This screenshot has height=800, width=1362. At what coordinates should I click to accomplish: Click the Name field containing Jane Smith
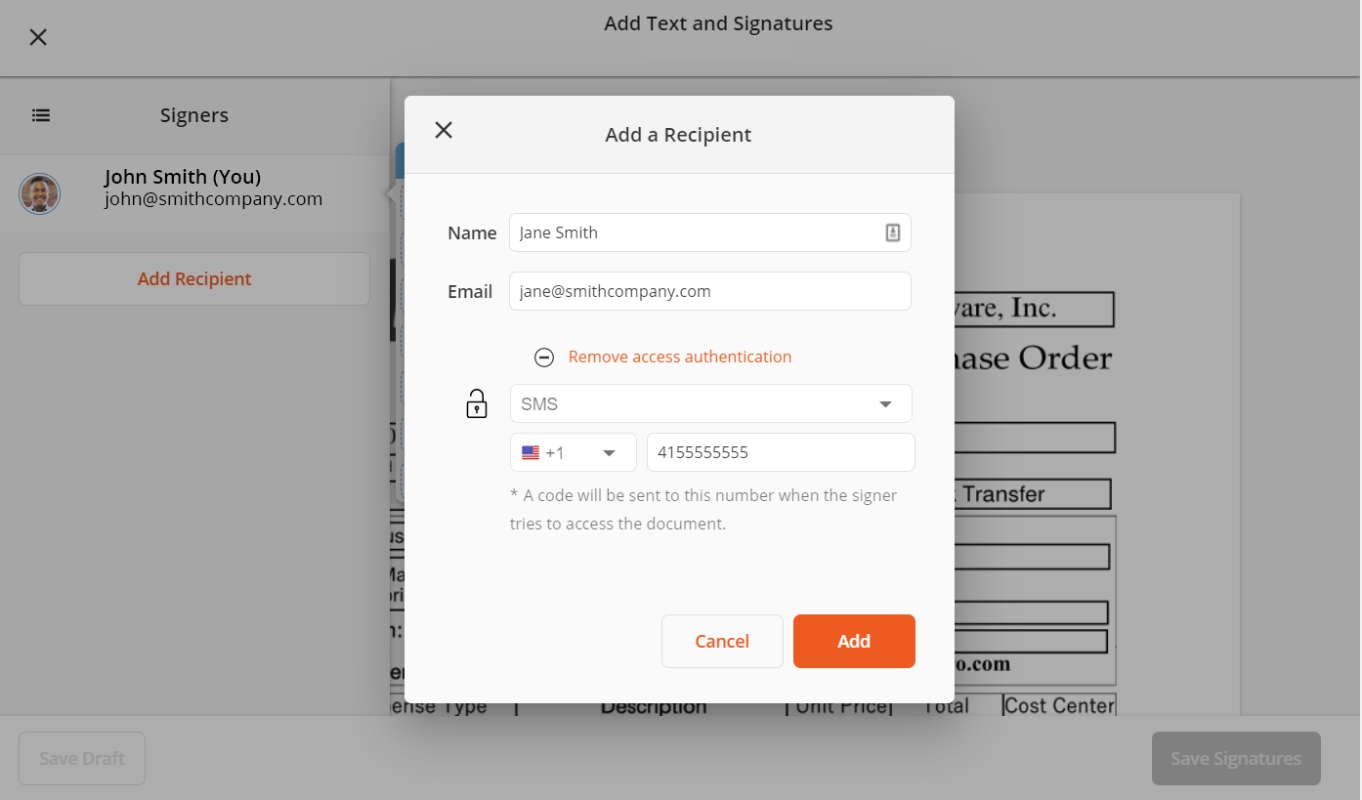(x=710, y=232)
